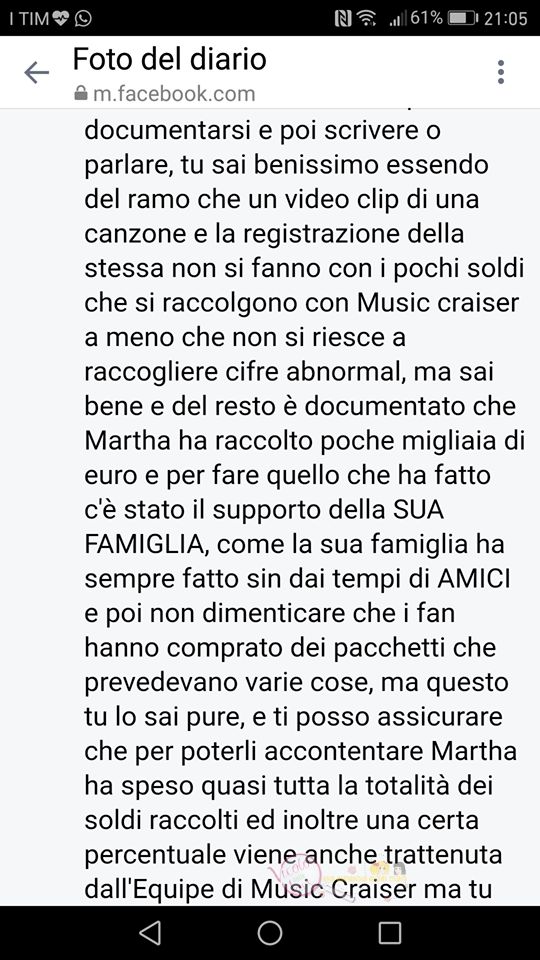540x960 pixels.
Task: Tap the padlock secure-site icon
Action: click(x=81, y=93)
